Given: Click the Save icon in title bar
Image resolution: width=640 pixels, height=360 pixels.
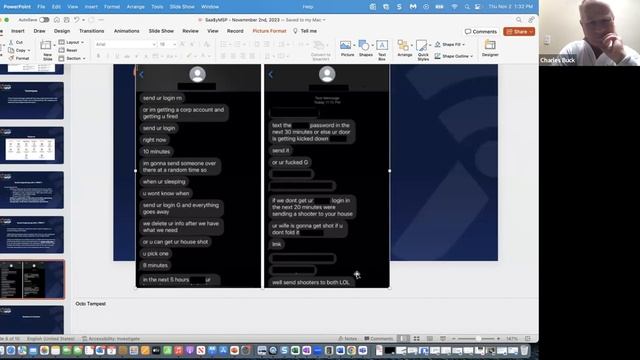Looking at the screenshot, I should (67, 20).
